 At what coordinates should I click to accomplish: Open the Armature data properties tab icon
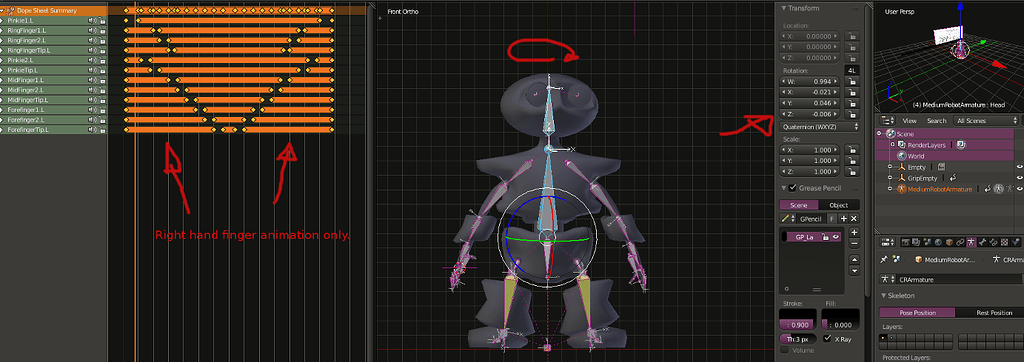point(971,242)
